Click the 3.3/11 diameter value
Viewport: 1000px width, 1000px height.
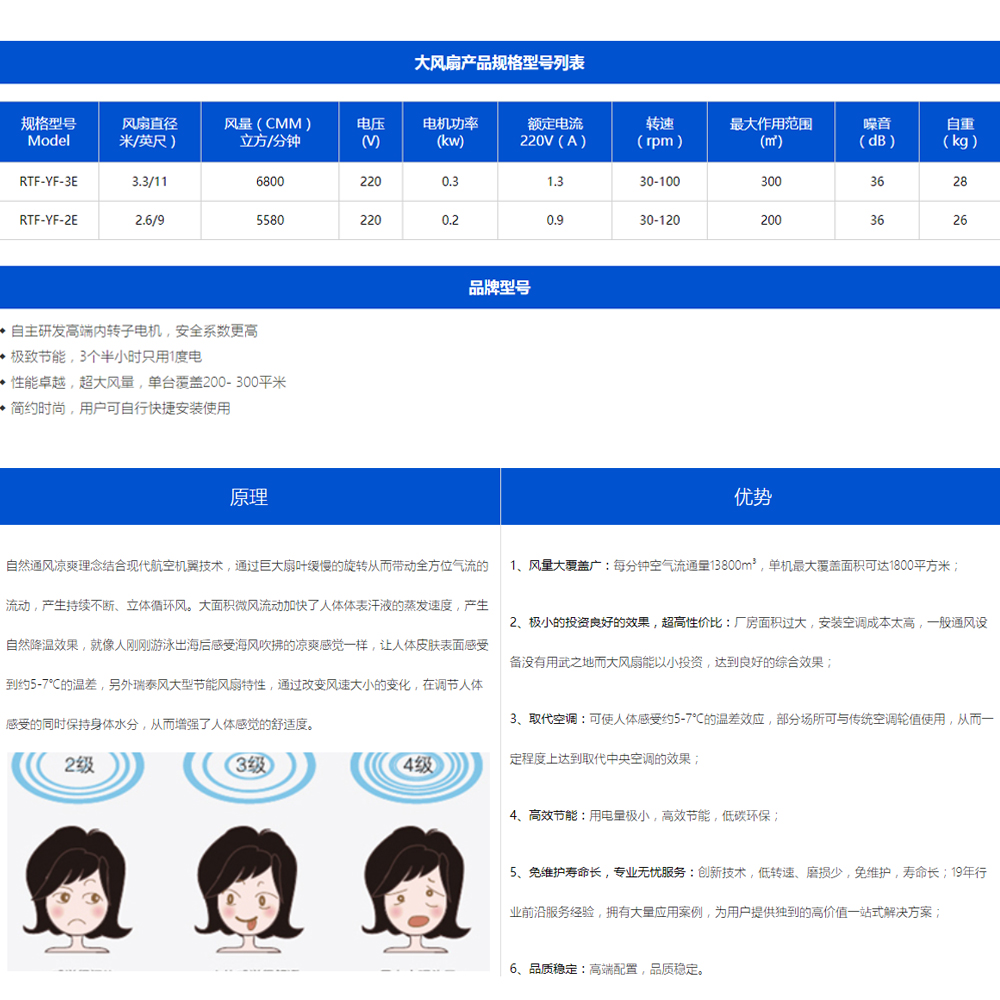tap(149, 182)
